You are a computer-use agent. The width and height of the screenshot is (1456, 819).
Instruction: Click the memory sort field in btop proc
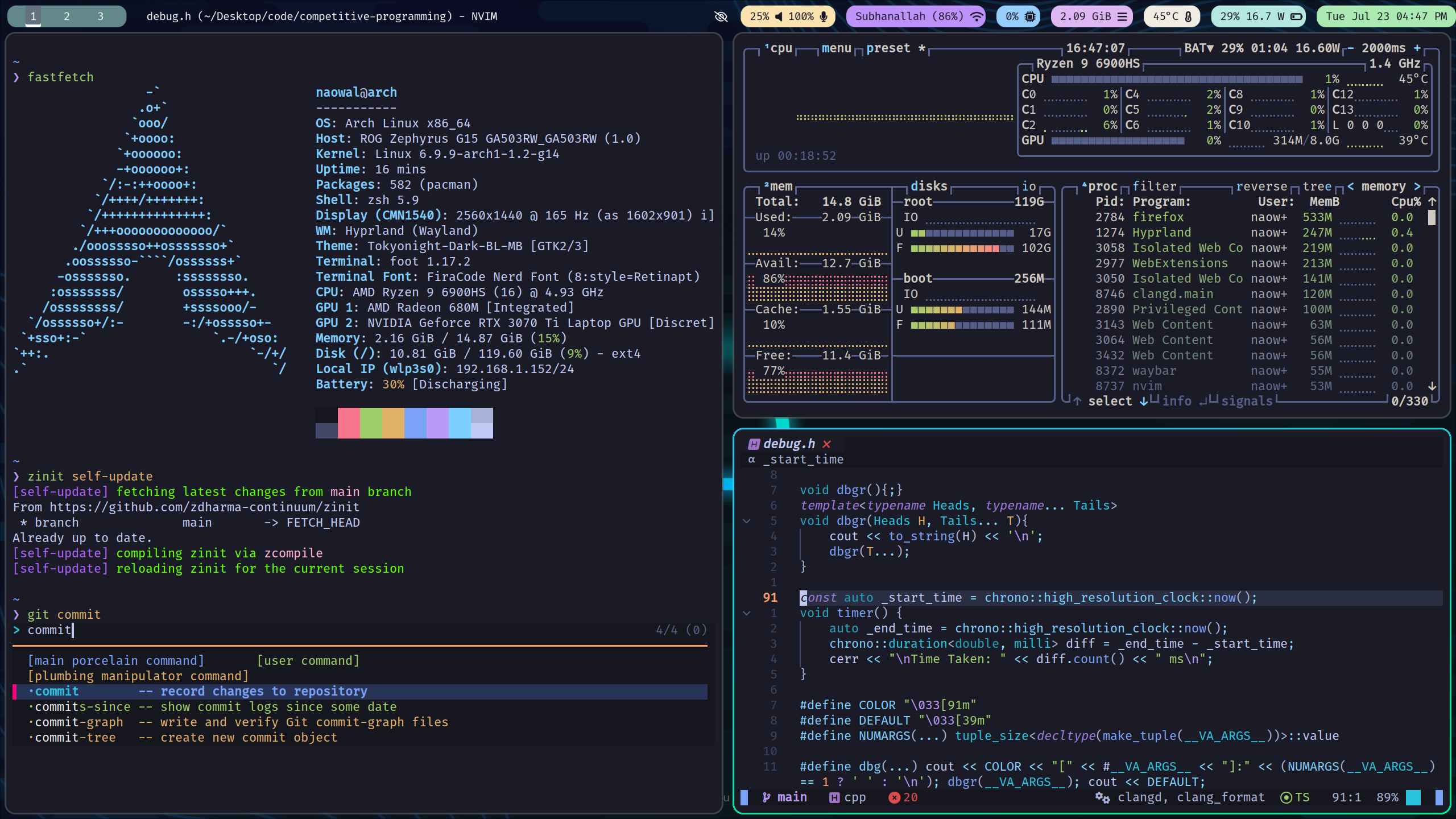point(1383,187)
